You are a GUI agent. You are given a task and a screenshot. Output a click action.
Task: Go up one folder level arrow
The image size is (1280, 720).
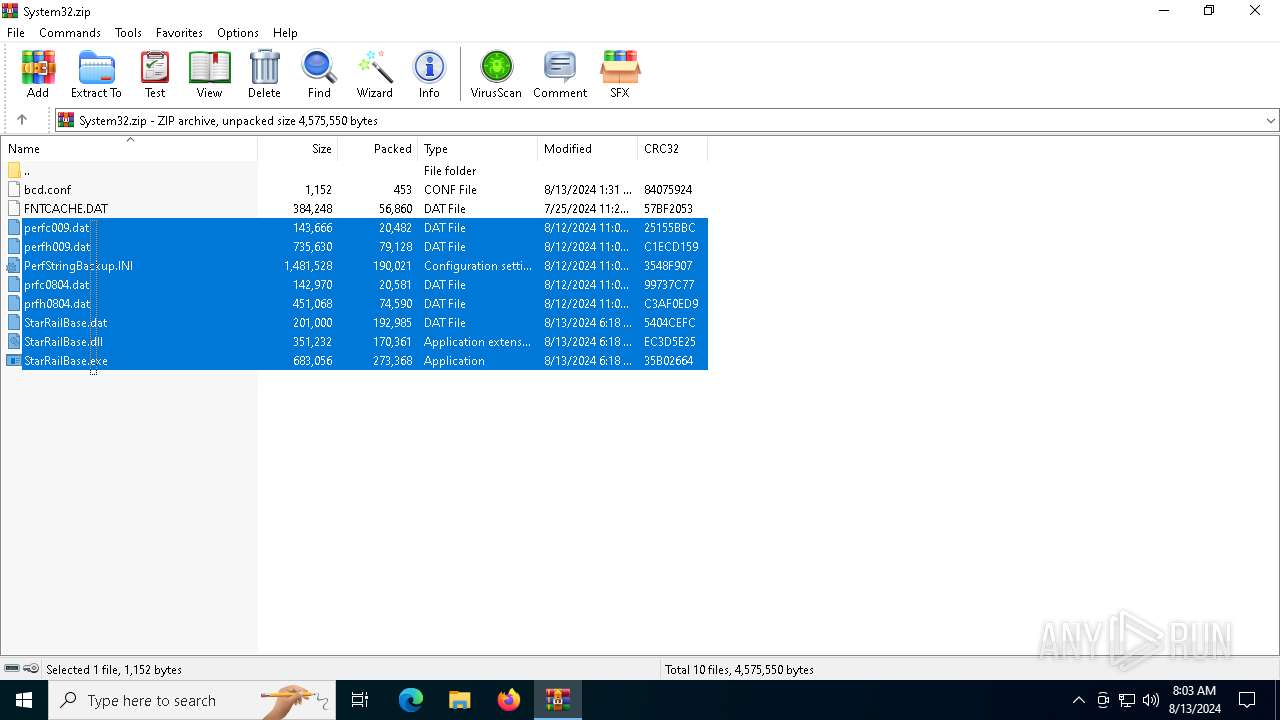coord(22,120)
